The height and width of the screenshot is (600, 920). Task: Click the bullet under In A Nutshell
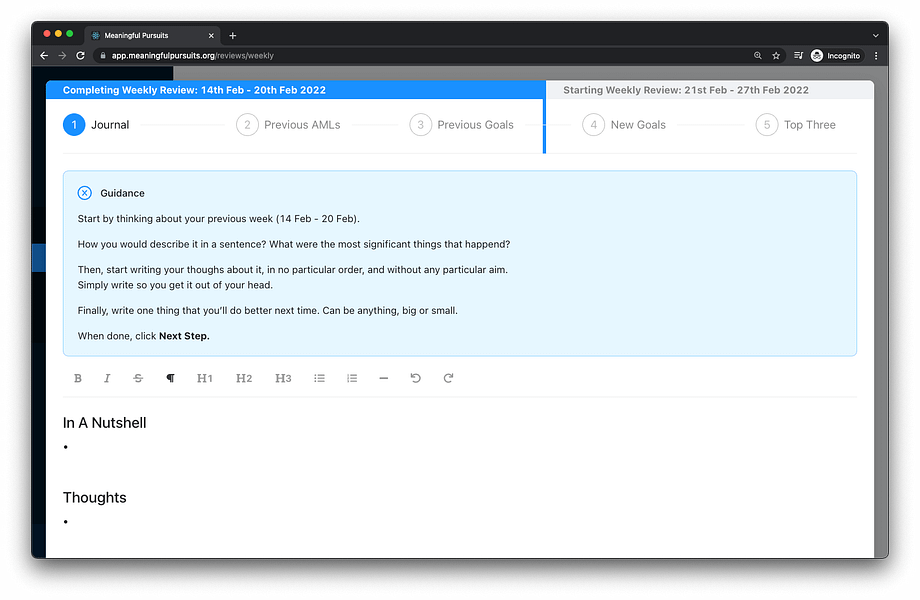click(x=66, y=448)
